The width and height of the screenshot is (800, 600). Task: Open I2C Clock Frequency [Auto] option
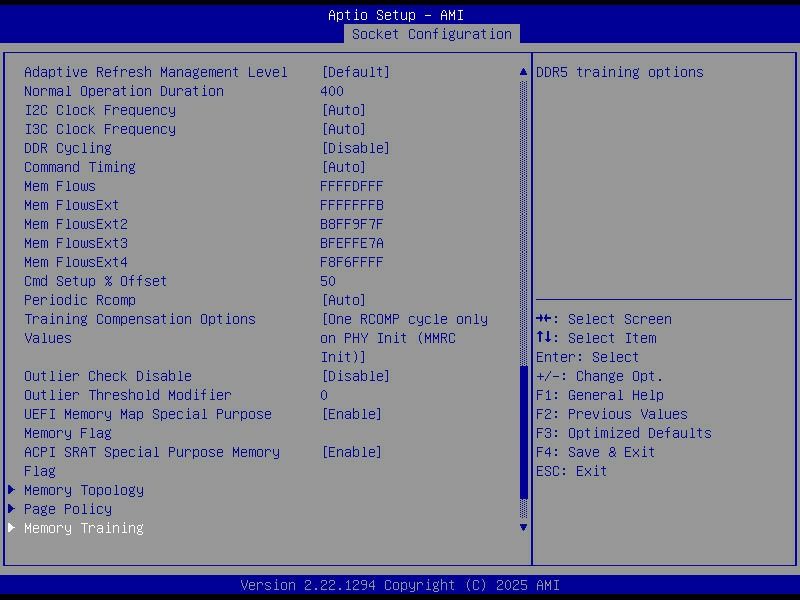(x=343, y=110)
